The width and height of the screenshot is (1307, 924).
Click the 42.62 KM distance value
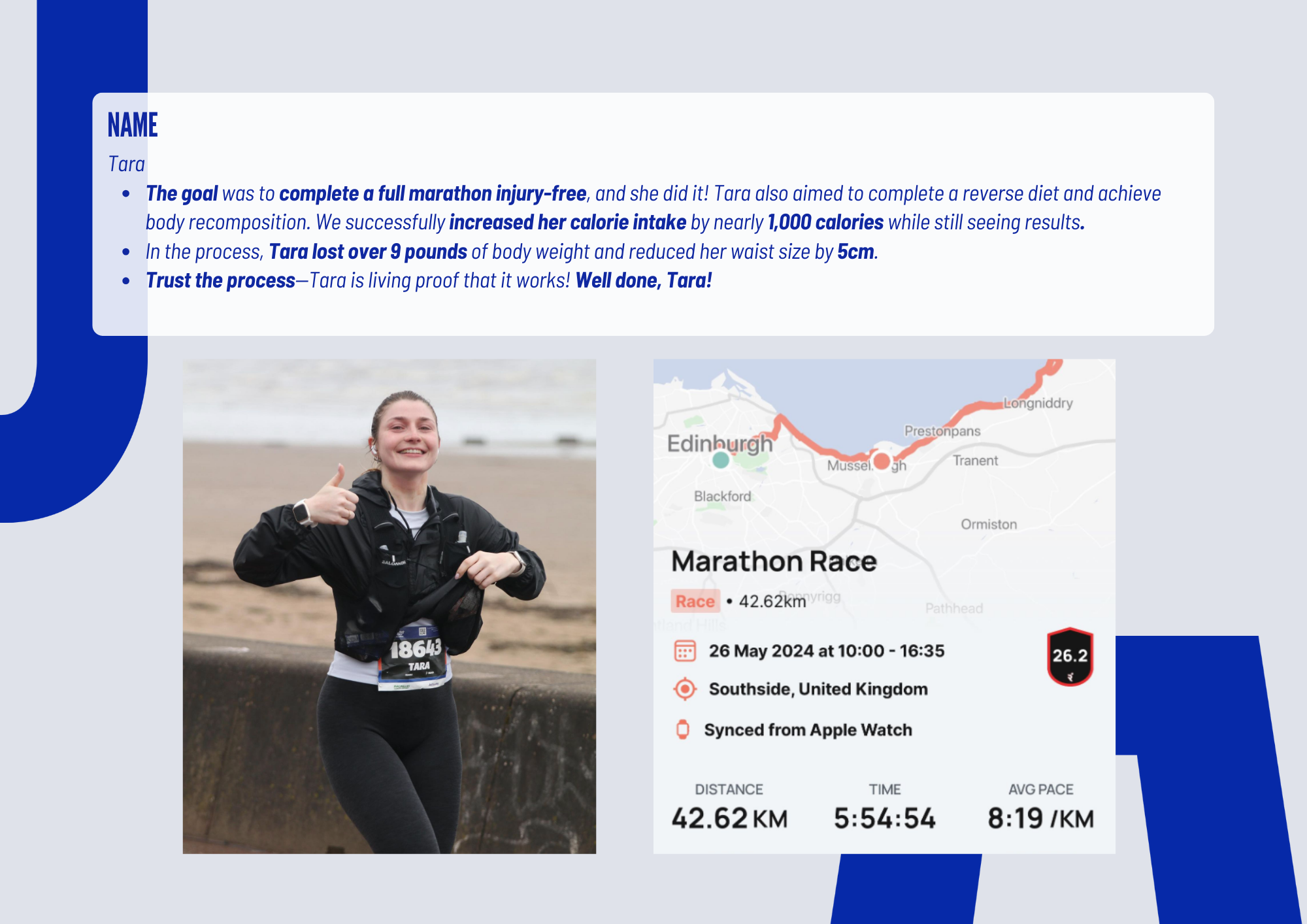[729, 818]
